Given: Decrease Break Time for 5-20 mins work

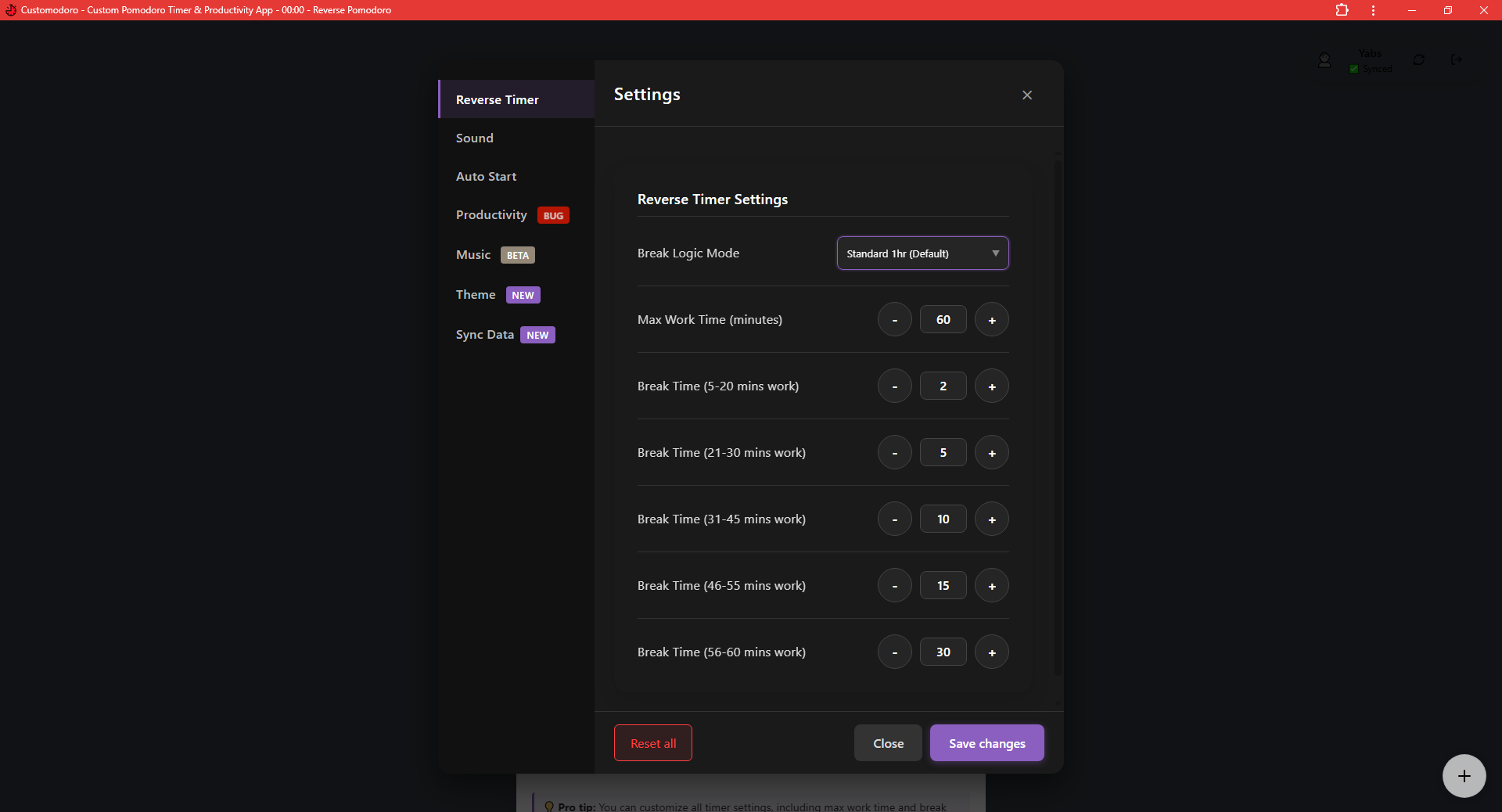Looking at the screenshot, I should 895,386.
